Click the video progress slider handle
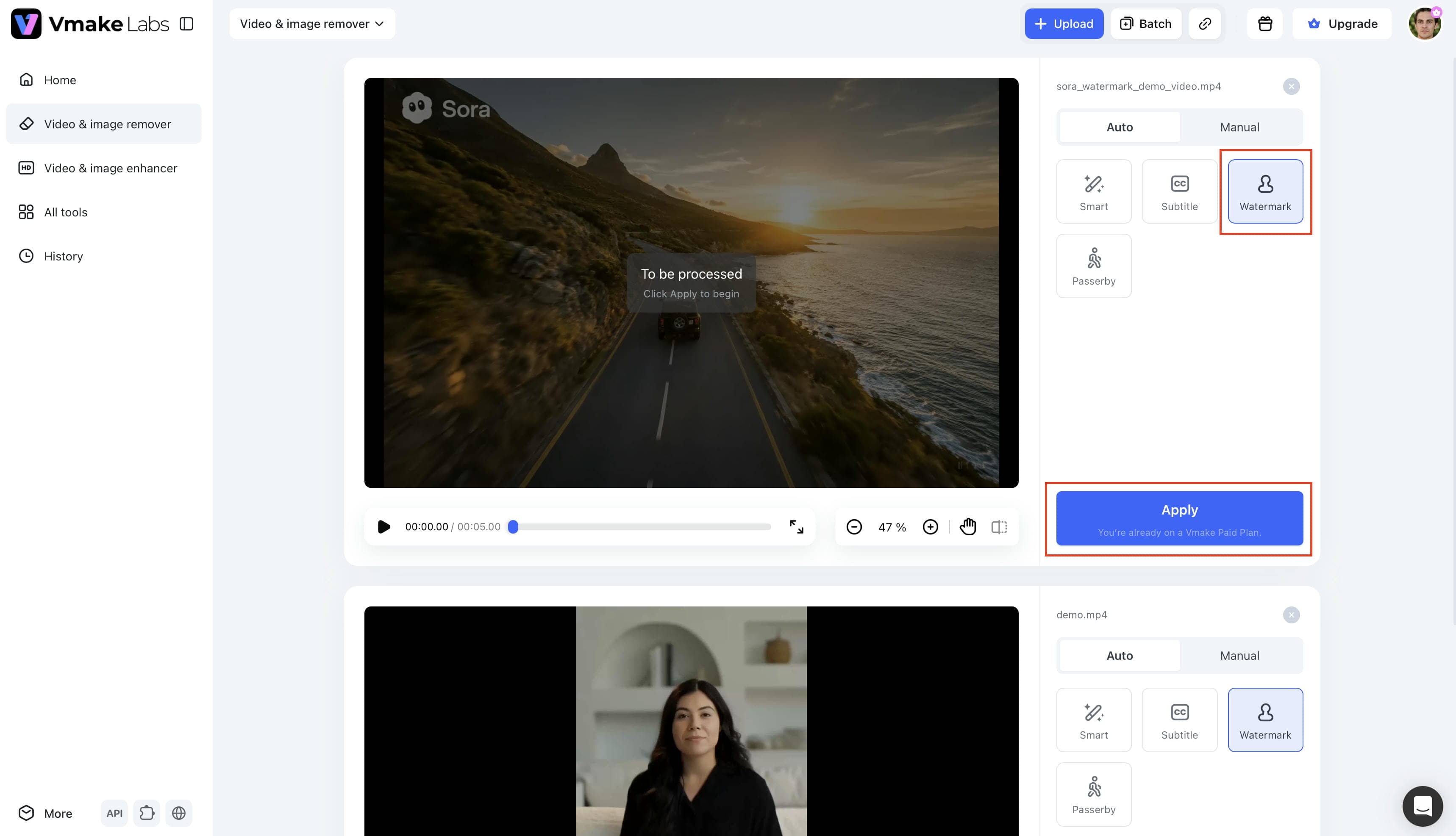 pyautogui.click(x=513, y=526)
